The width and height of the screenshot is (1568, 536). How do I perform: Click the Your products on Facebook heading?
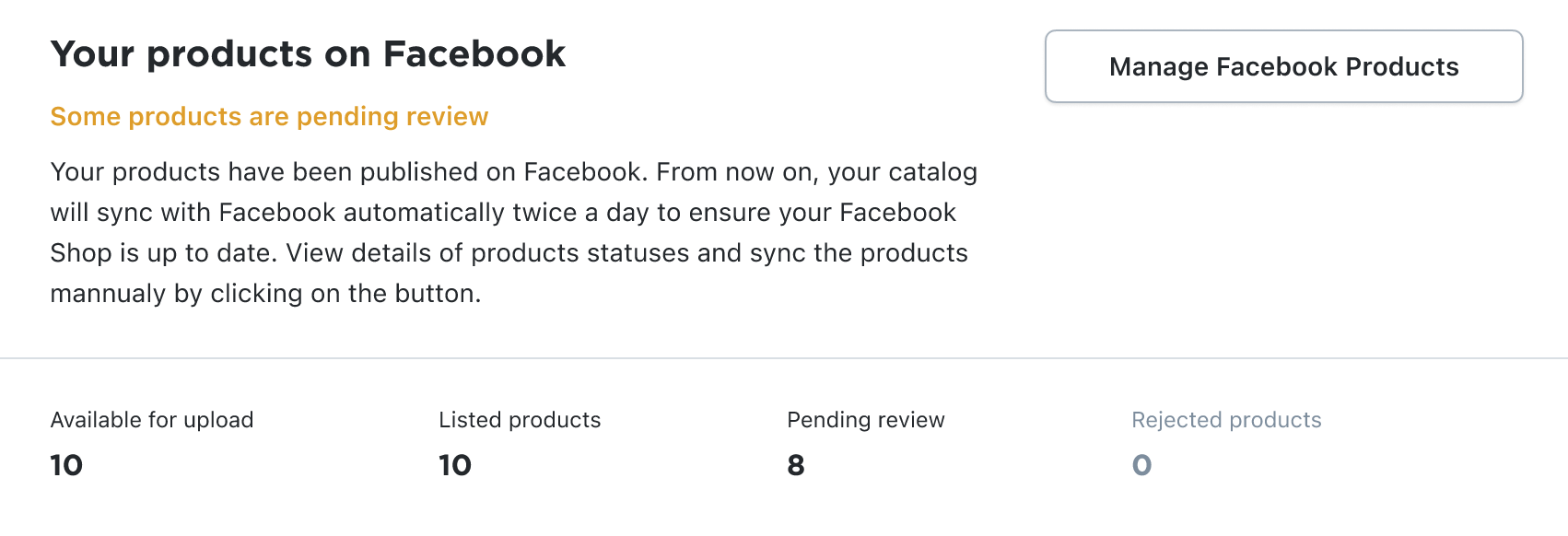coord(308,53)
